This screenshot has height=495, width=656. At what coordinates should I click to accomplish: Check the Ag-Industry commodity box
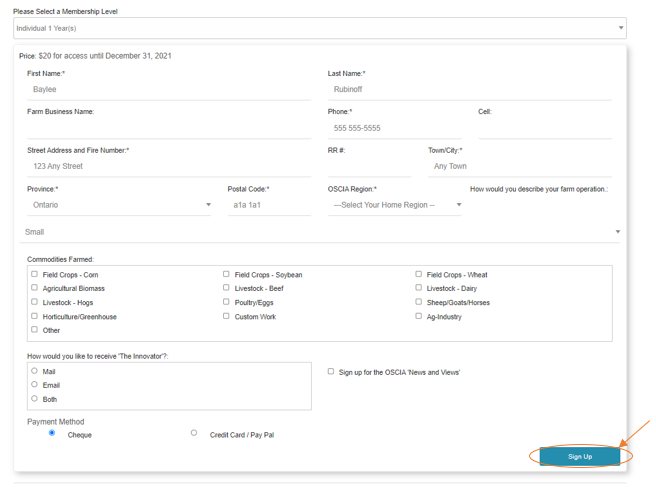418,316
